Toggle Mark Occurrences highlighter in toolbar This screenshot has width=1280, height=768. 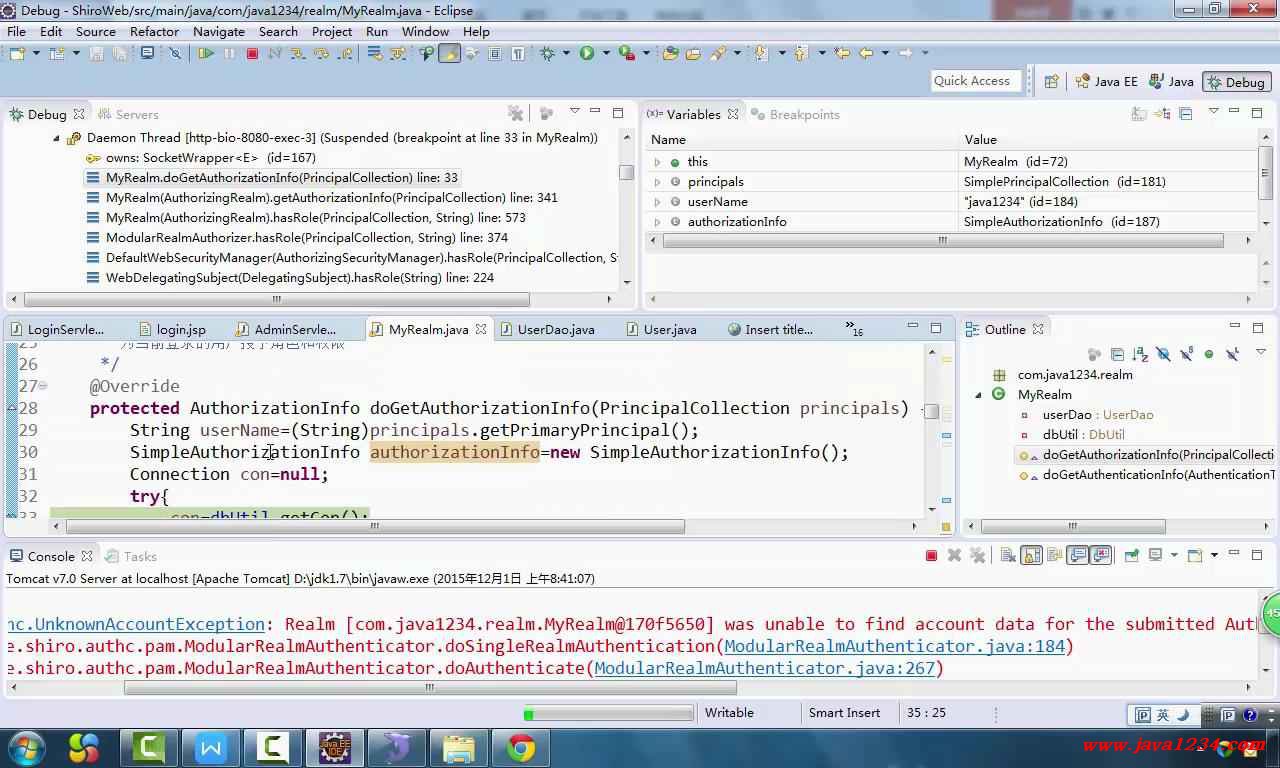click(449, 53)
